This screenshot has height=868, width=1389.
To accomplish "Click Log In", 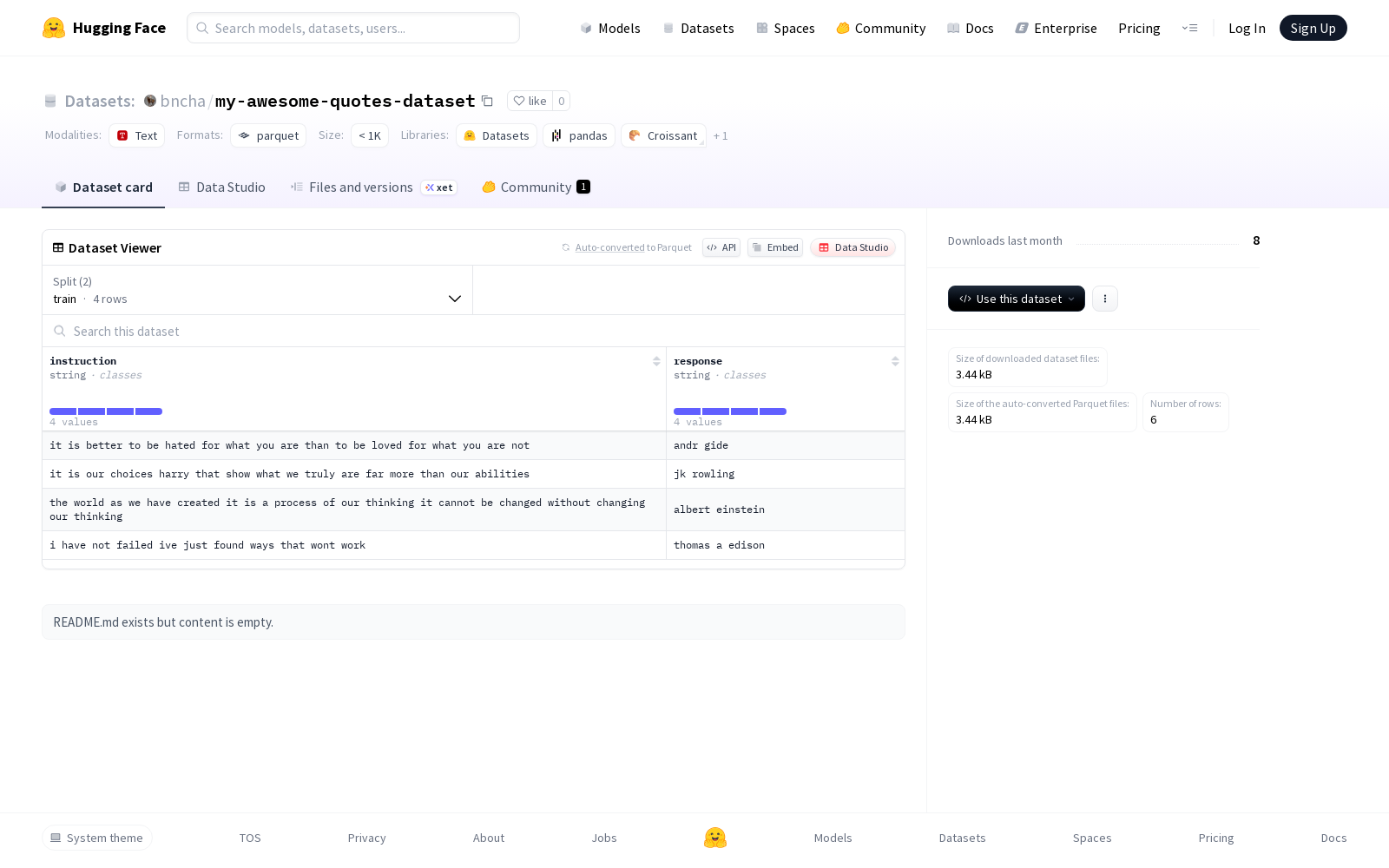I will coord(1247,28).
